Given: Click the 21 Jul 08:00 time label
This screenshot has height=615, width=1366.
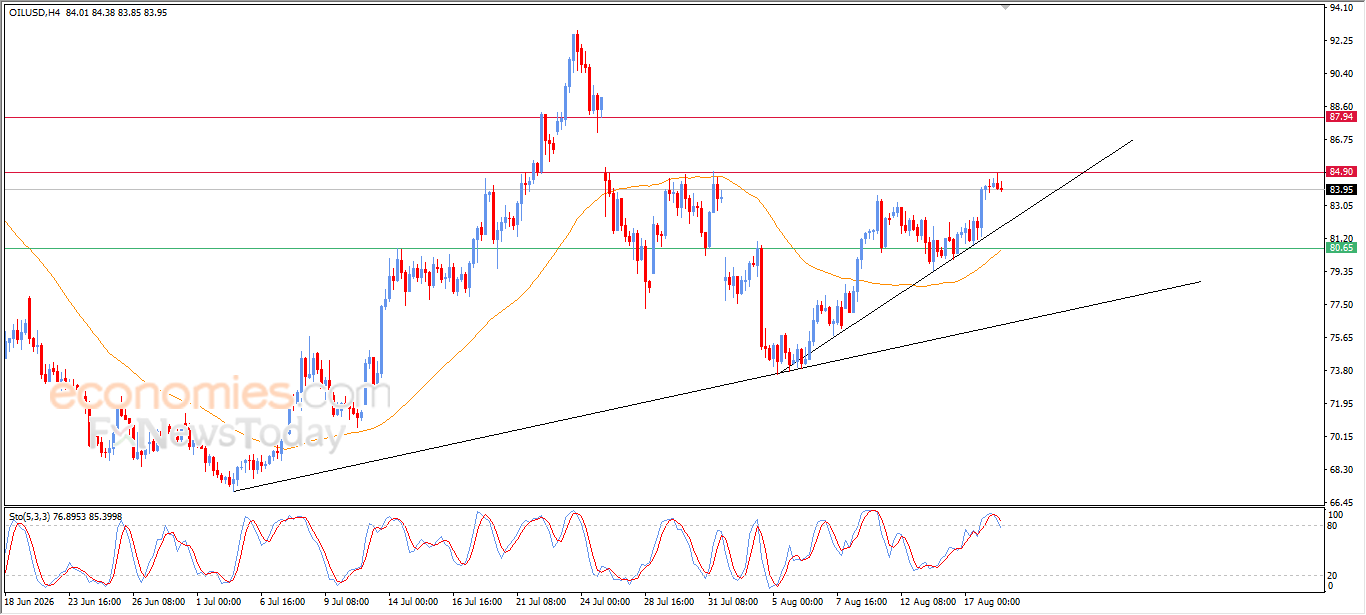Looking at the screenshot, I should pyautogui.click(x=541, y=602).
